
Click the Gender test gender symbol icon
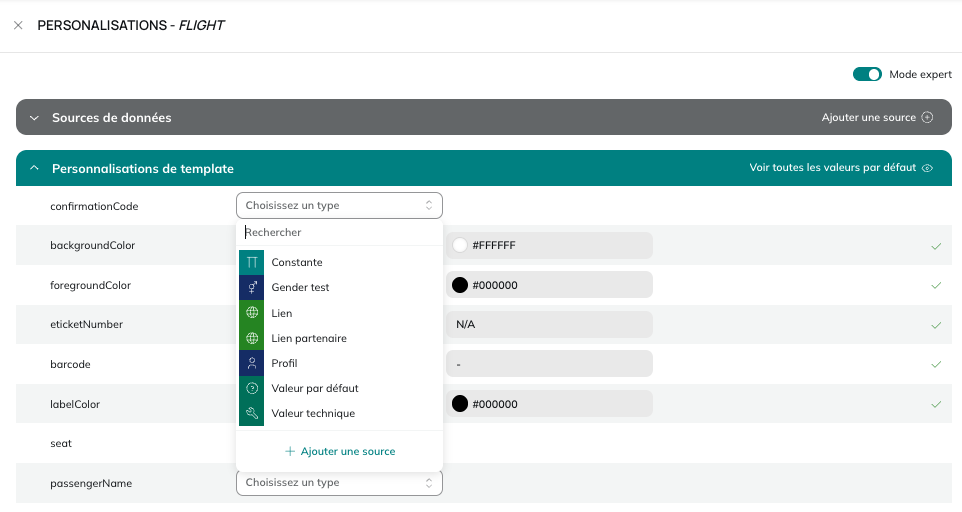coord(252,288)
